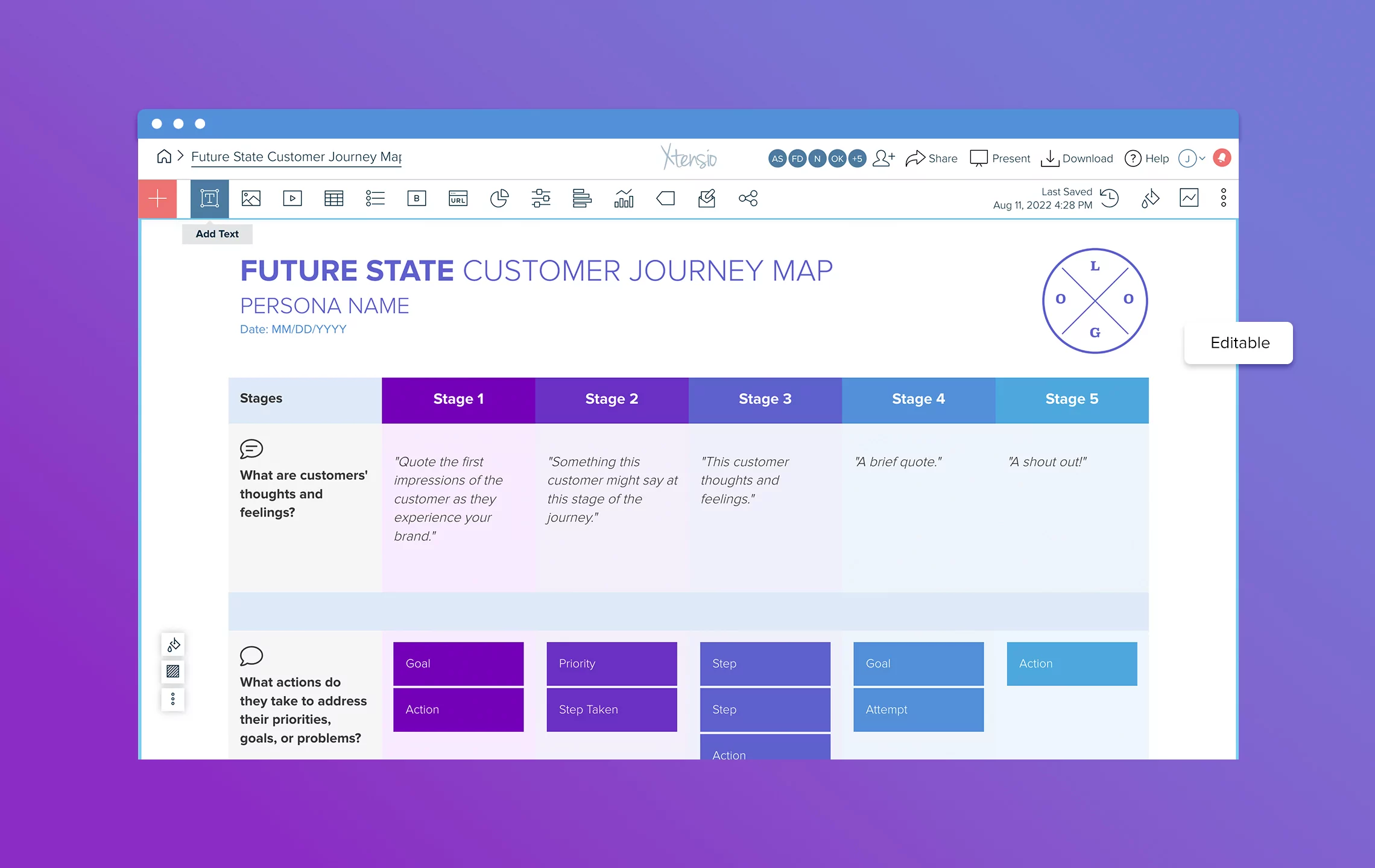Viewport: 1375px width, 868px height.
Task: Open the three-dot overflow menu on the right
Action: 1224,198
